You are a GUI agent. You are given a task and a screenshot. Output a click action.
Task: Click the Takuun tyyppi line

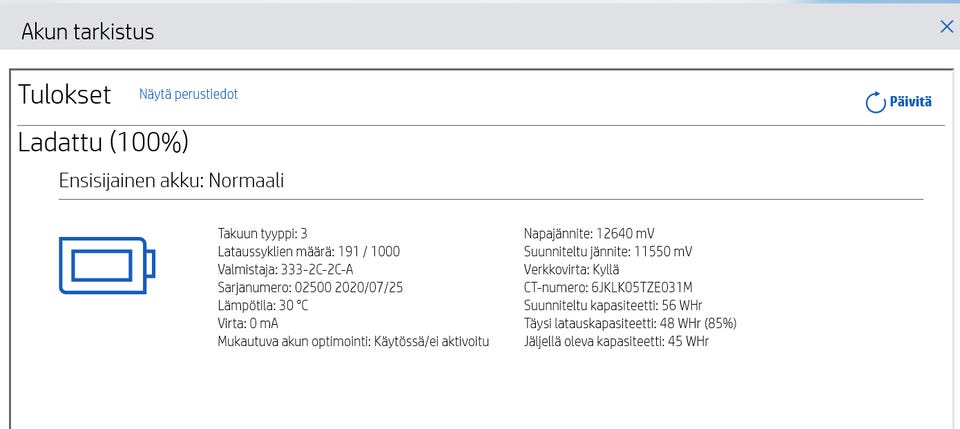click(262, 233)
